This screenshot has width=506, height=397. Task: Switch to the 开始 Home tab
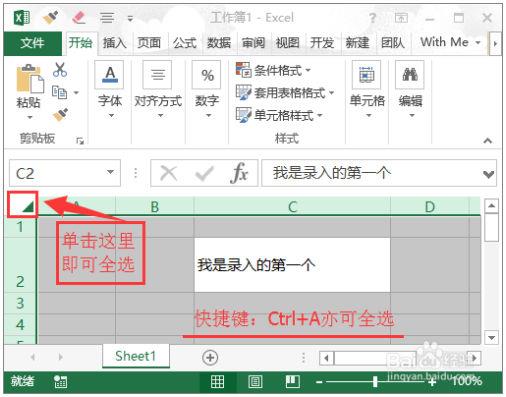tap(80, 43)
